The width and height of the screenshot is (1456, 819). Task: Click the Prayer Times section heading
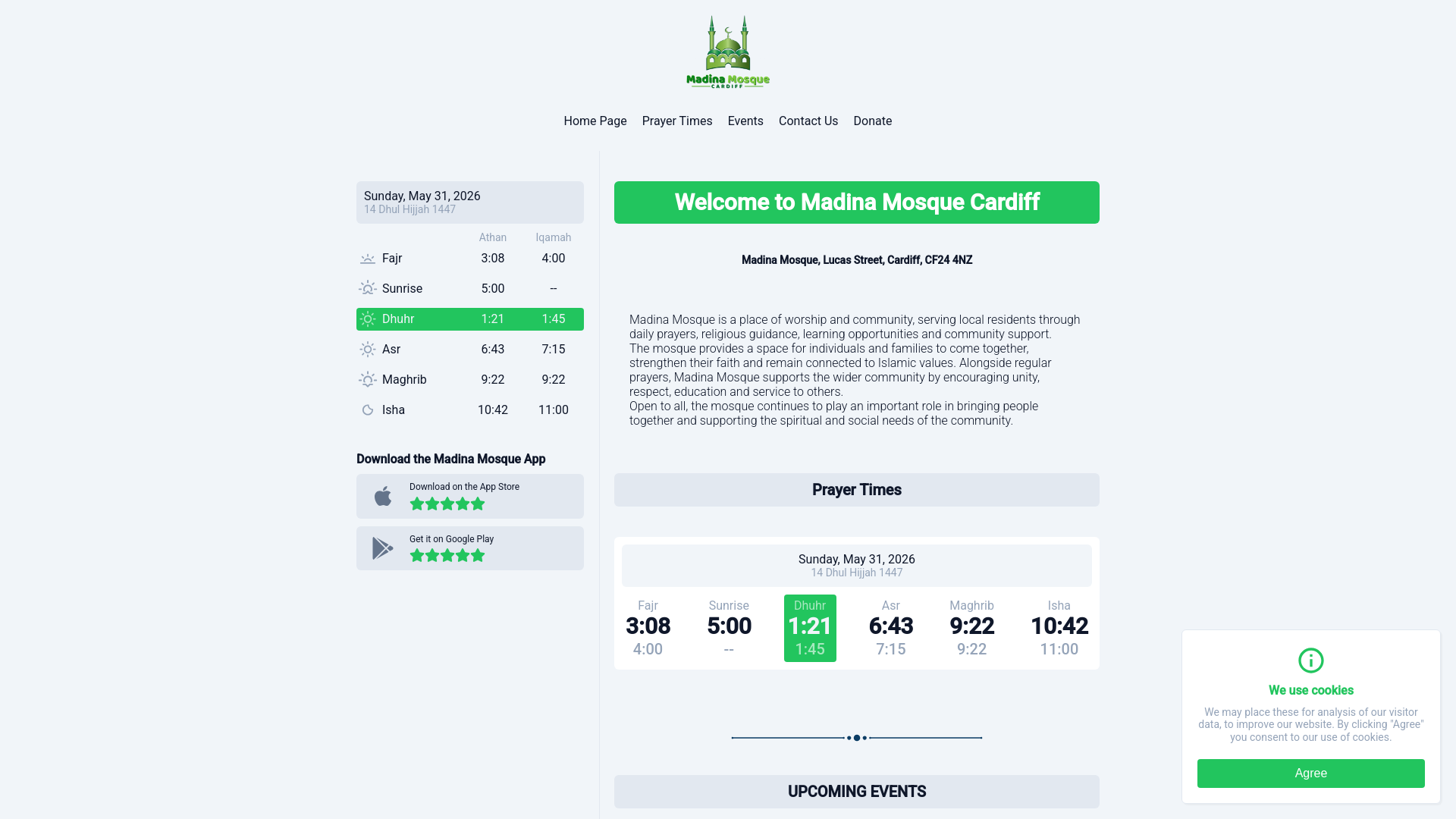[857, 490]
